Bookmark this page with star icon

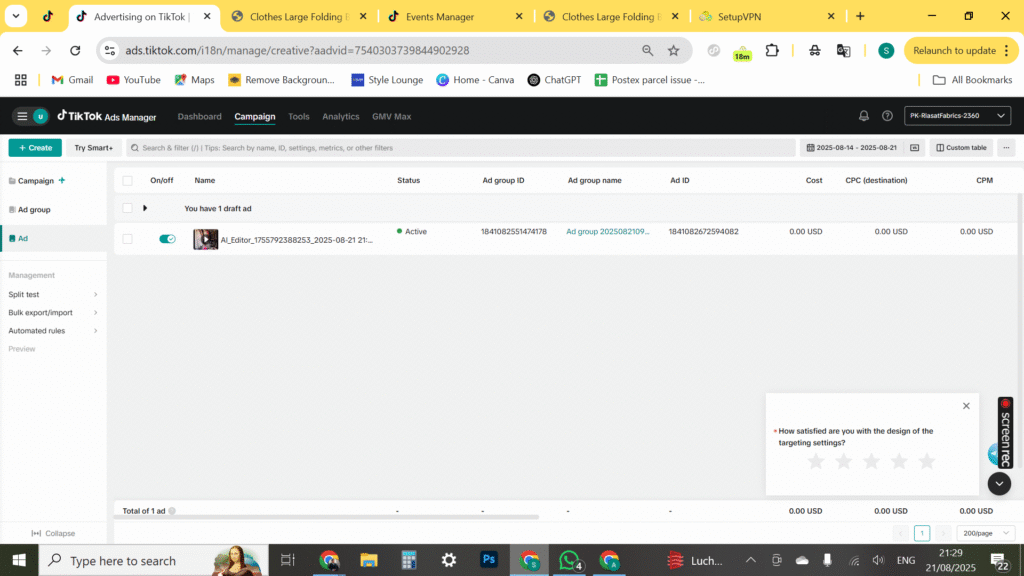[673, 50]
